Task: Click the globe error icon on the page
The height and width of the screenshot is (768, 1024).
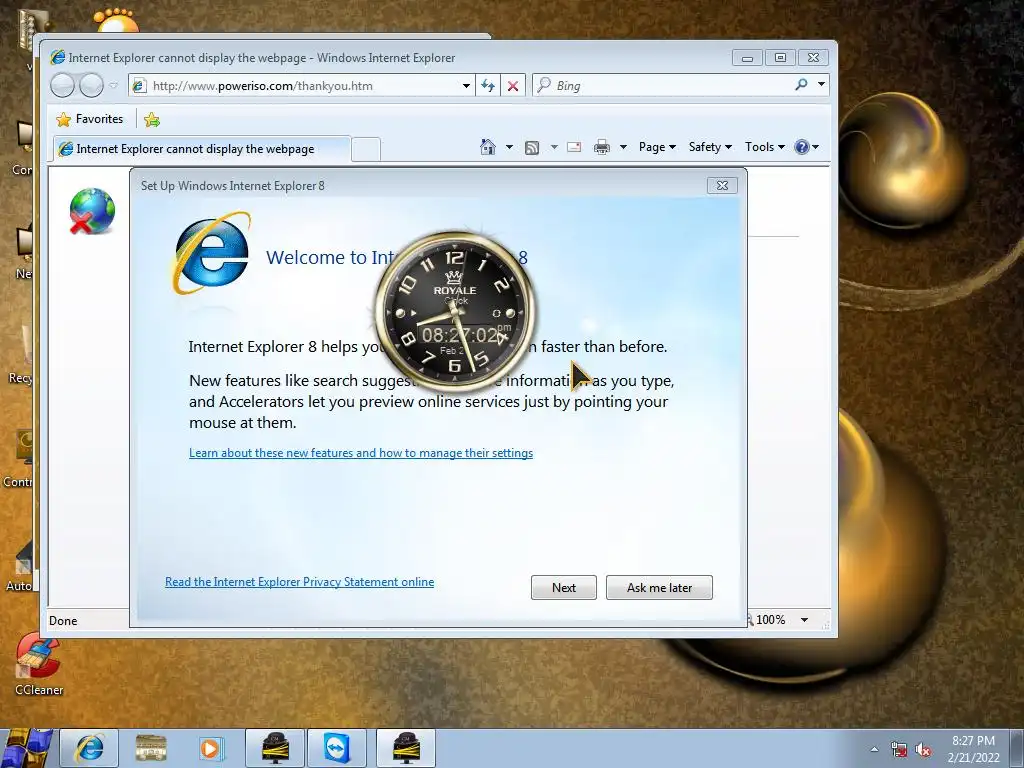Action: (92, 211)
